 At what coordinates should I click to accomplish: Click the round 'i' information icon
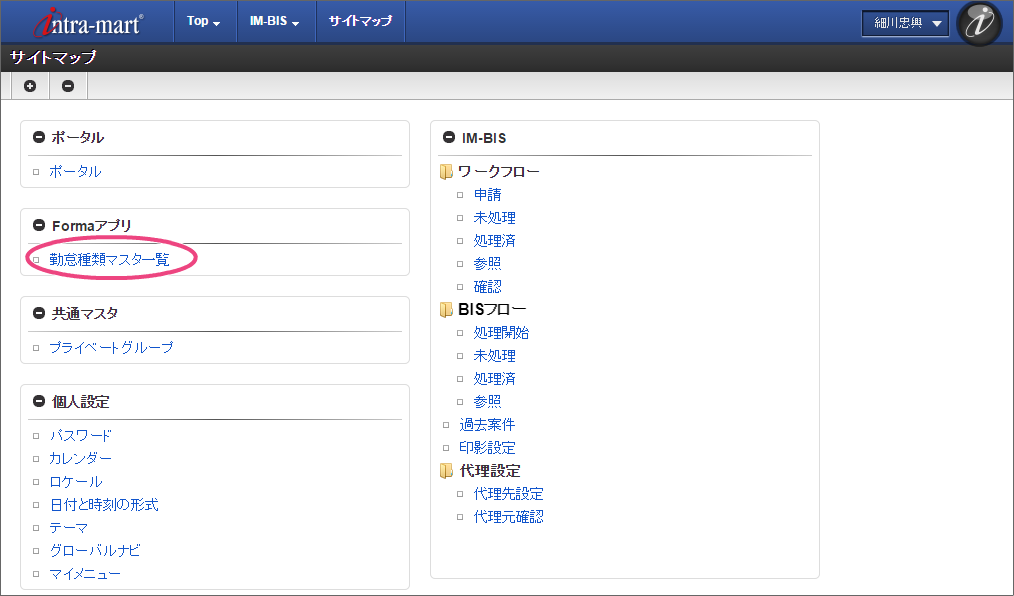tap(979, 23)
